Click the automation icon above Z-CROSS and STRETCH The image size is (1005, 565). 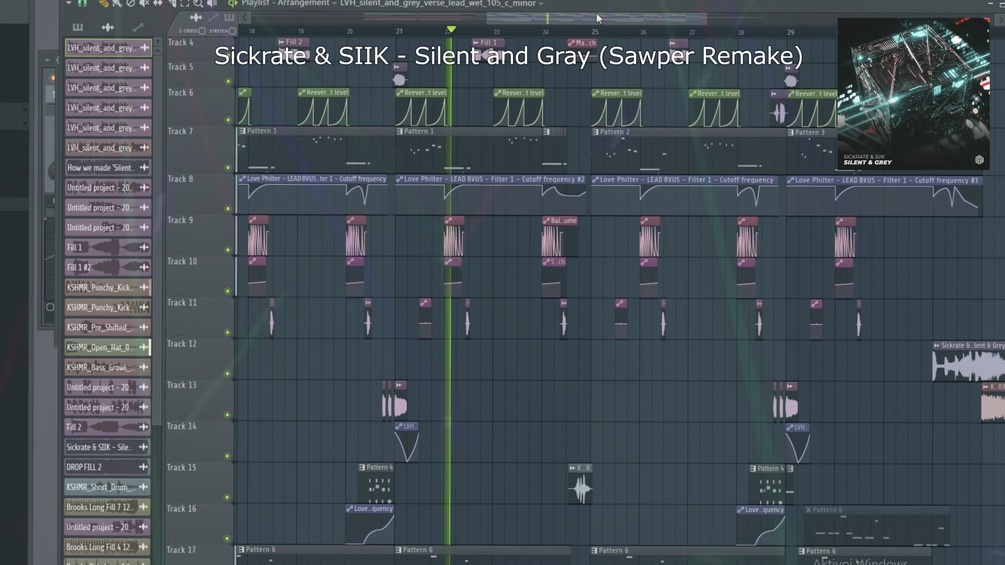coord(213,17)
